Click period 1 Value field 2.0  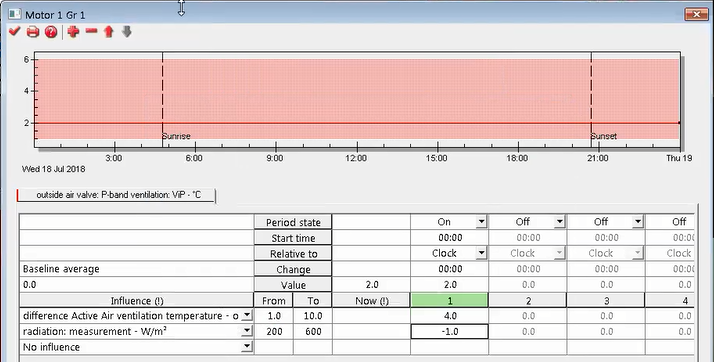[449, 285]
